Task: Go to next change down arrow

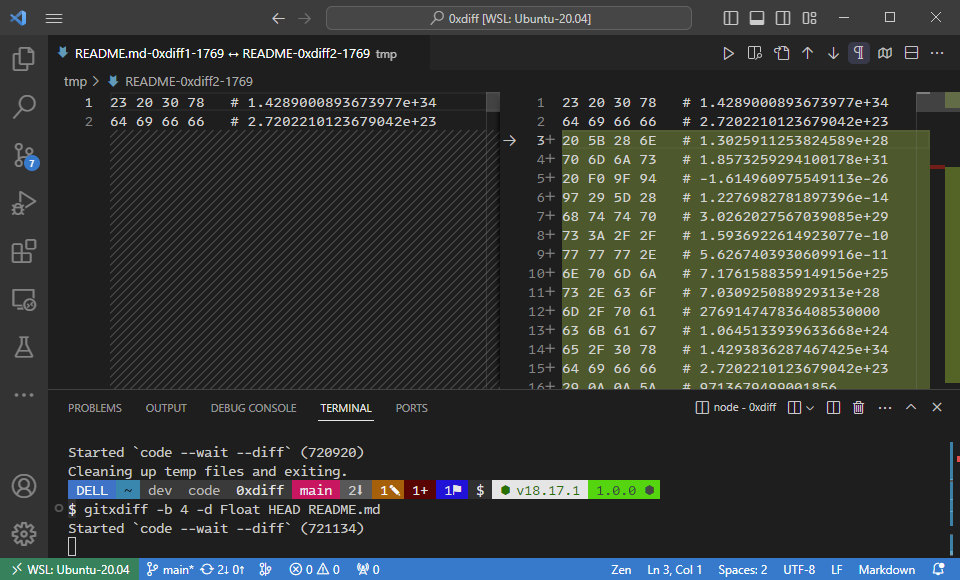Action: pyautogui.click(x=833, y=53)
